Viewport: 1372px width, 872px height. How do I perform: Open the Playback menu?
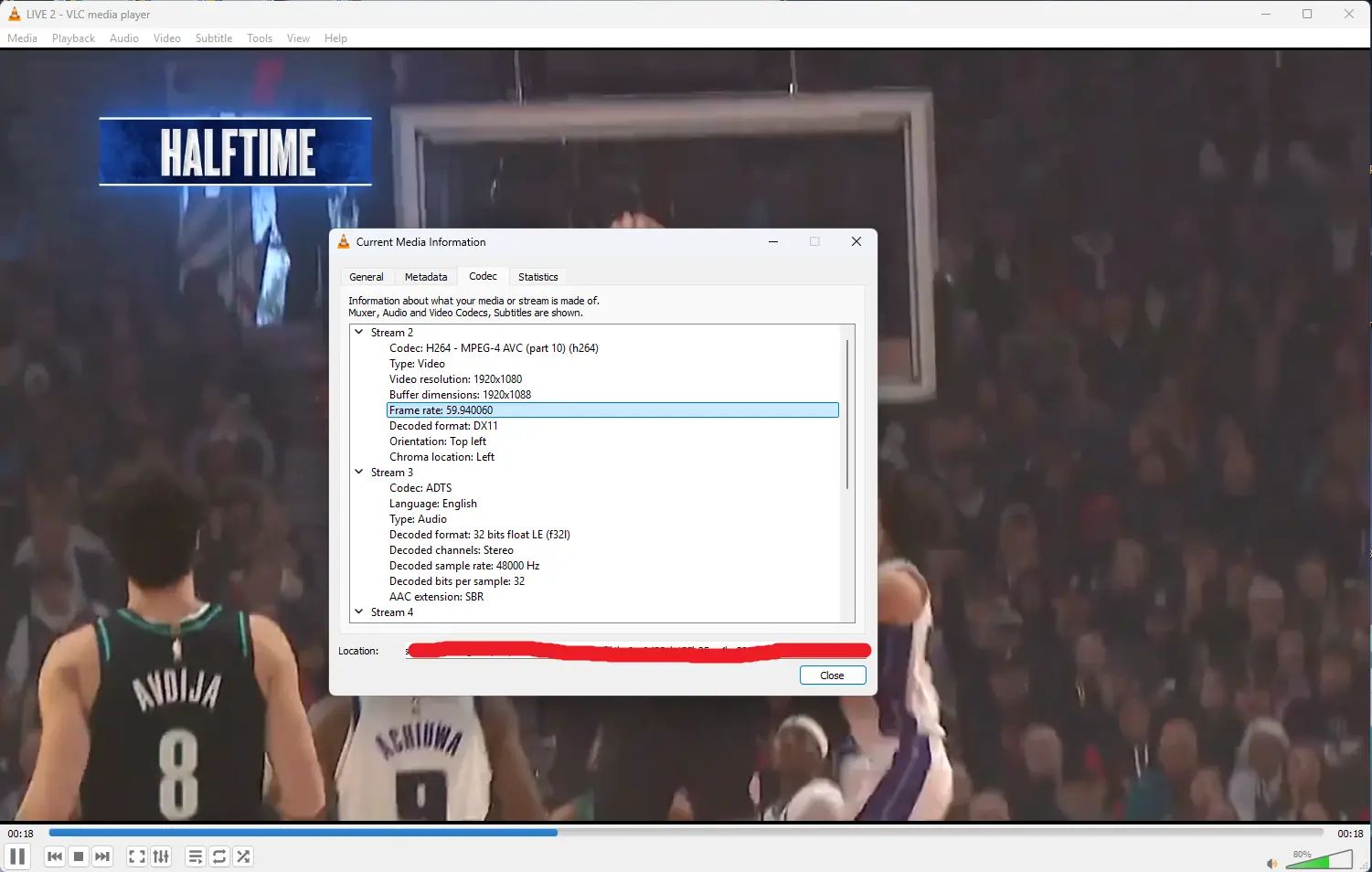73,38
